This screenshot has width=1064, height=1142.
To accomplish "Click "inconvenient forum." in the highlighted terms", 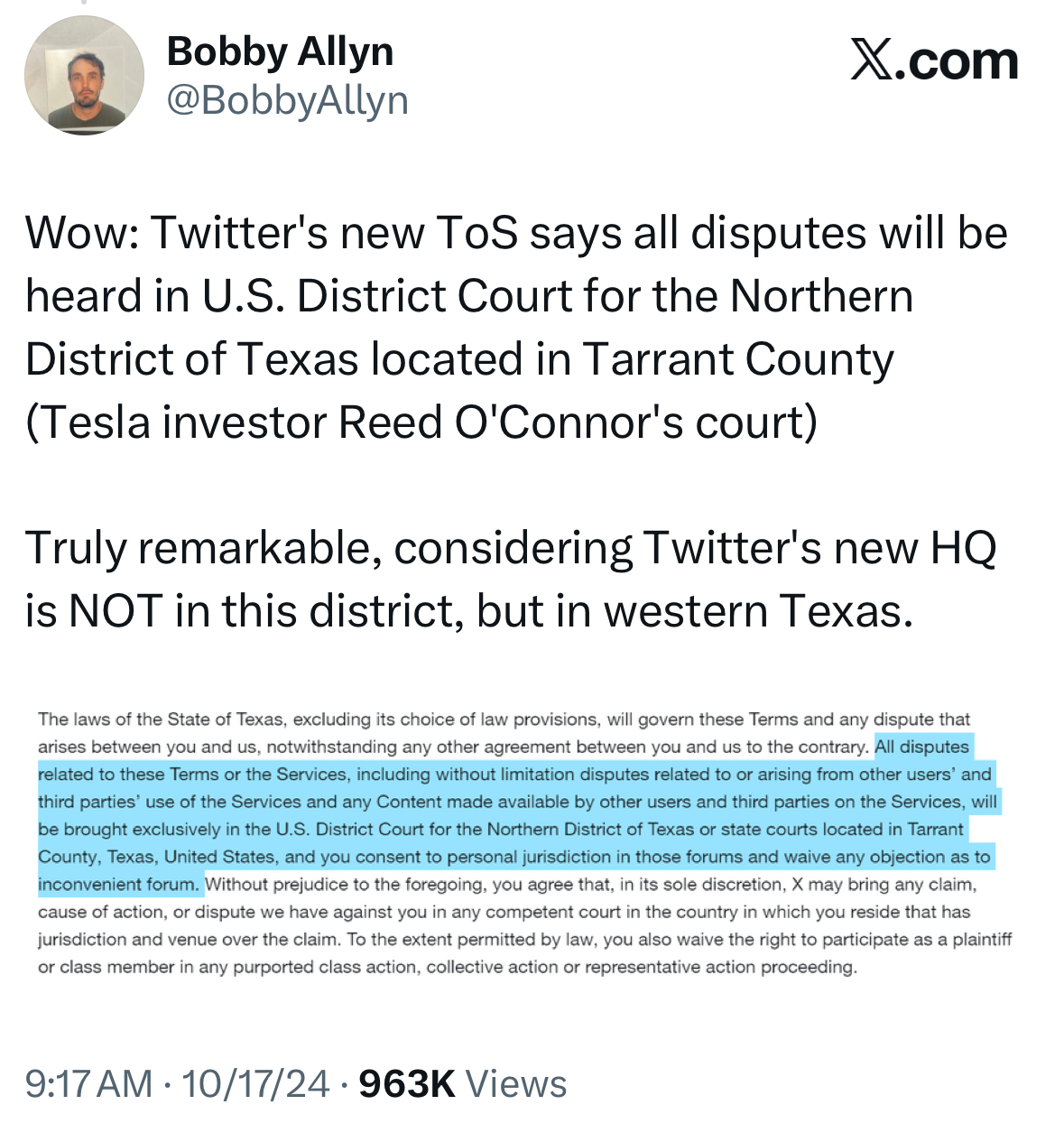I will pyautogui.click(x=117, y=884).
